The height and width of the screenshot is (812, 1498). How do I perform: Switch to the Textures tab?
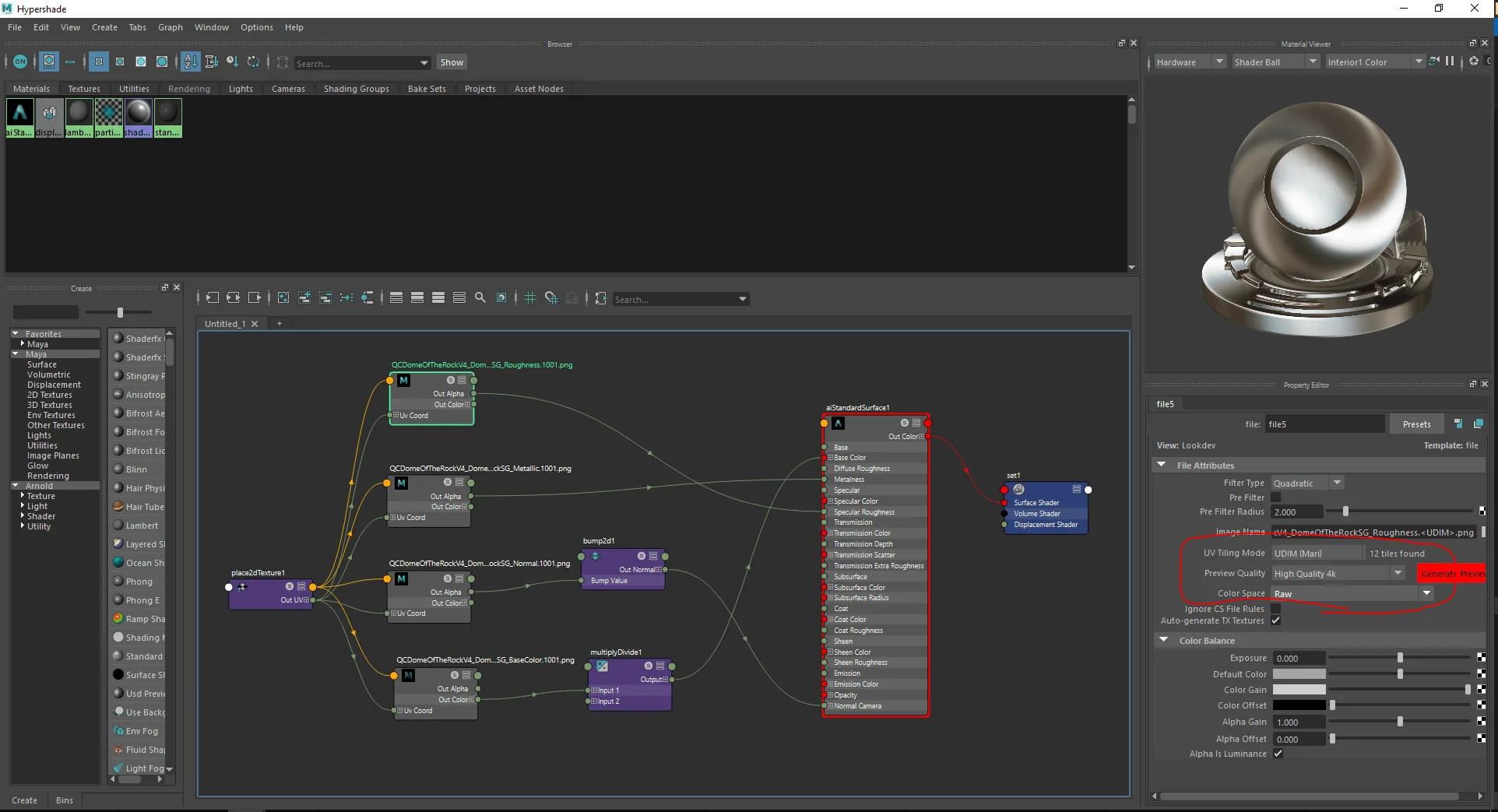pos(84,89)
